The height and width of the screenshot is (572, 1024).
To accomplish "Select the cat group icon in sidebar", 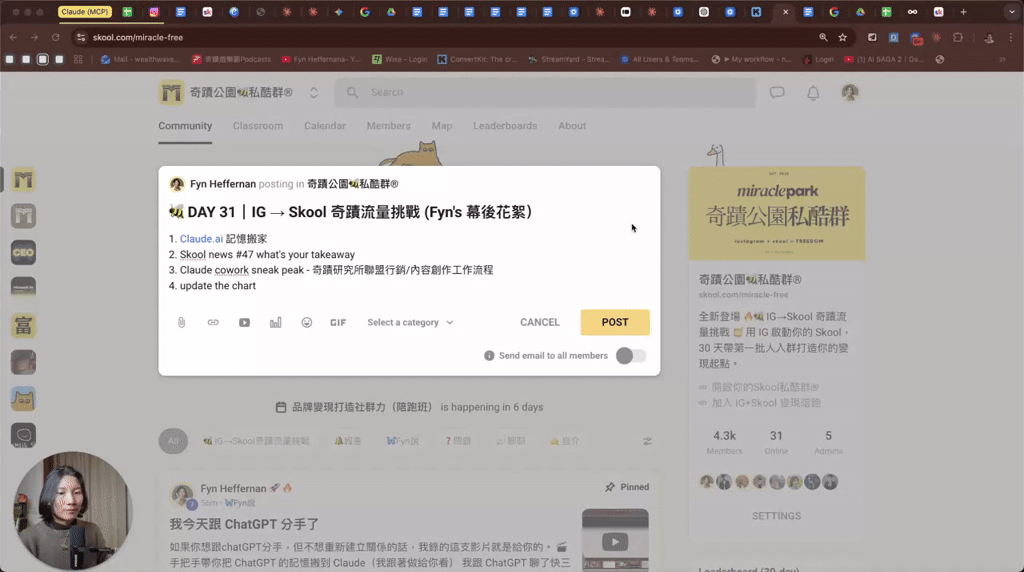I will click(x=24, y=399).
